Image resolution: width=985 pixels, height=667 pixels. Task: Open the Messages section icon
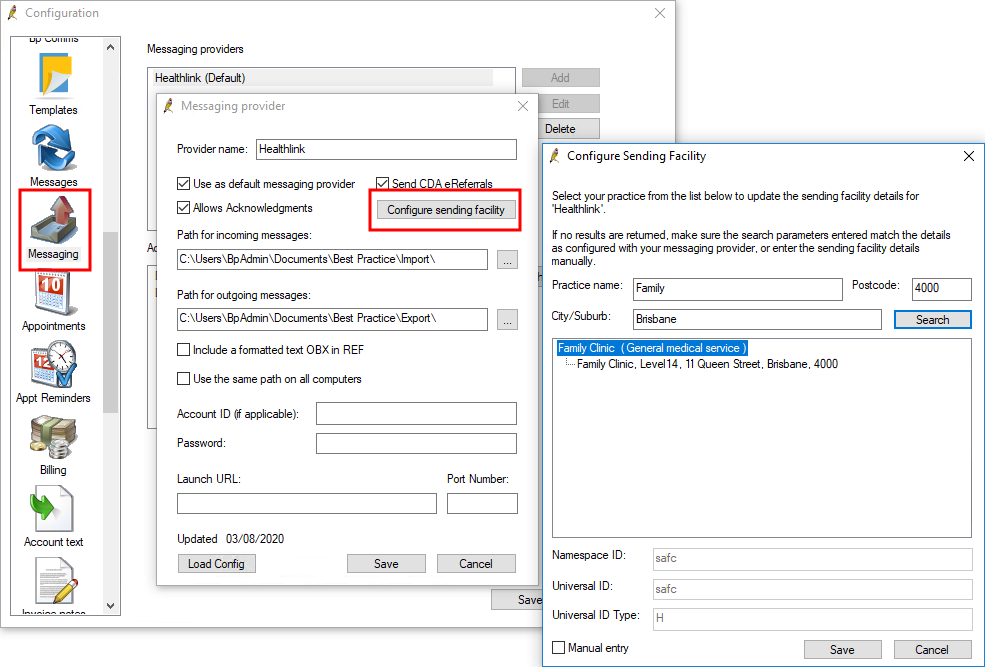point(54,148)
